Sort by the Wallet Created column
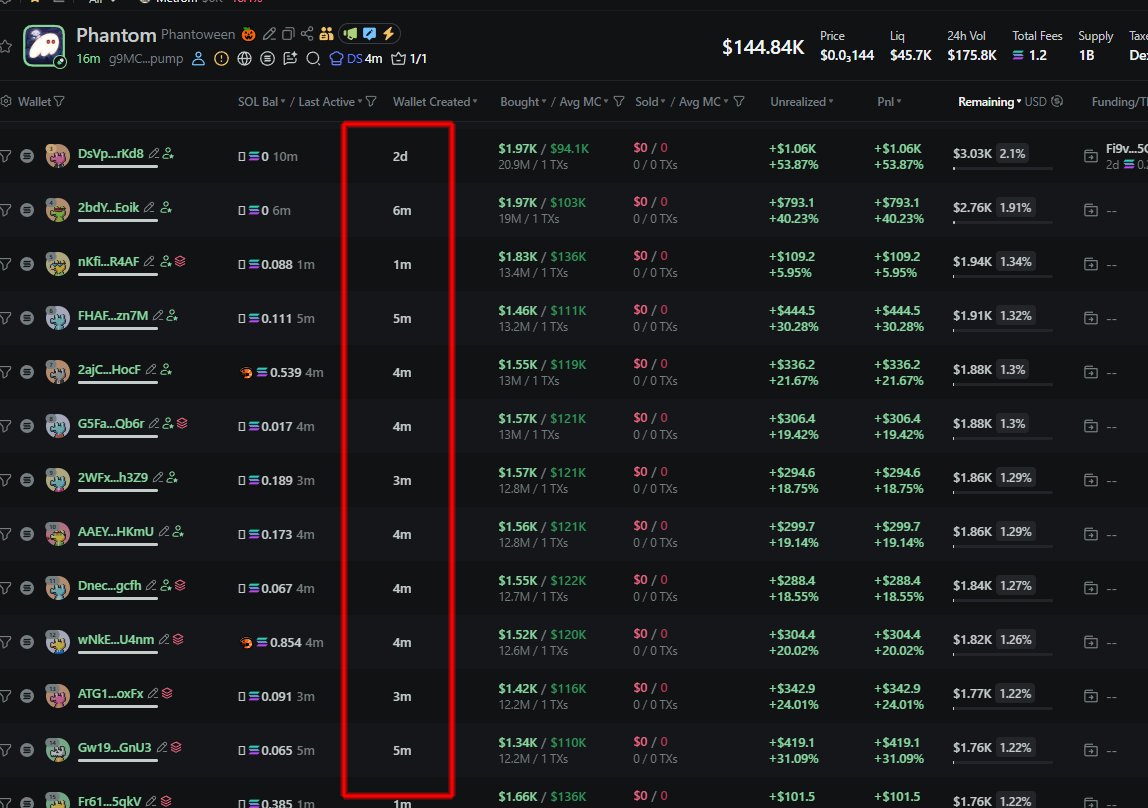The width and height of the screenshot is (1148, 808). coord(434,102)
